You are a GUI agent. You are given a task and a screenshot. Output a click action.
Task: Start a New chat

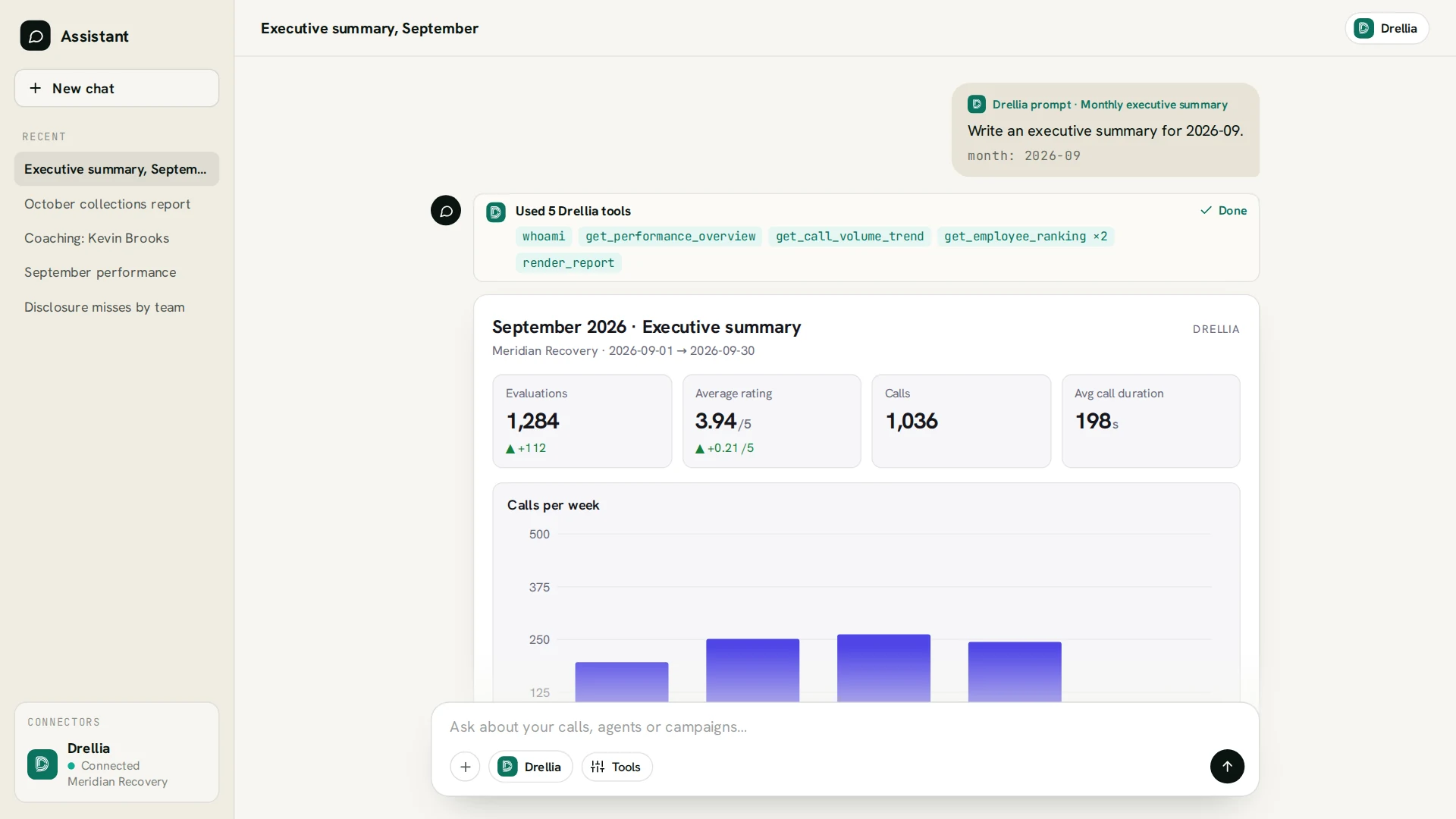pyautogui.click(x=117, y=88)
